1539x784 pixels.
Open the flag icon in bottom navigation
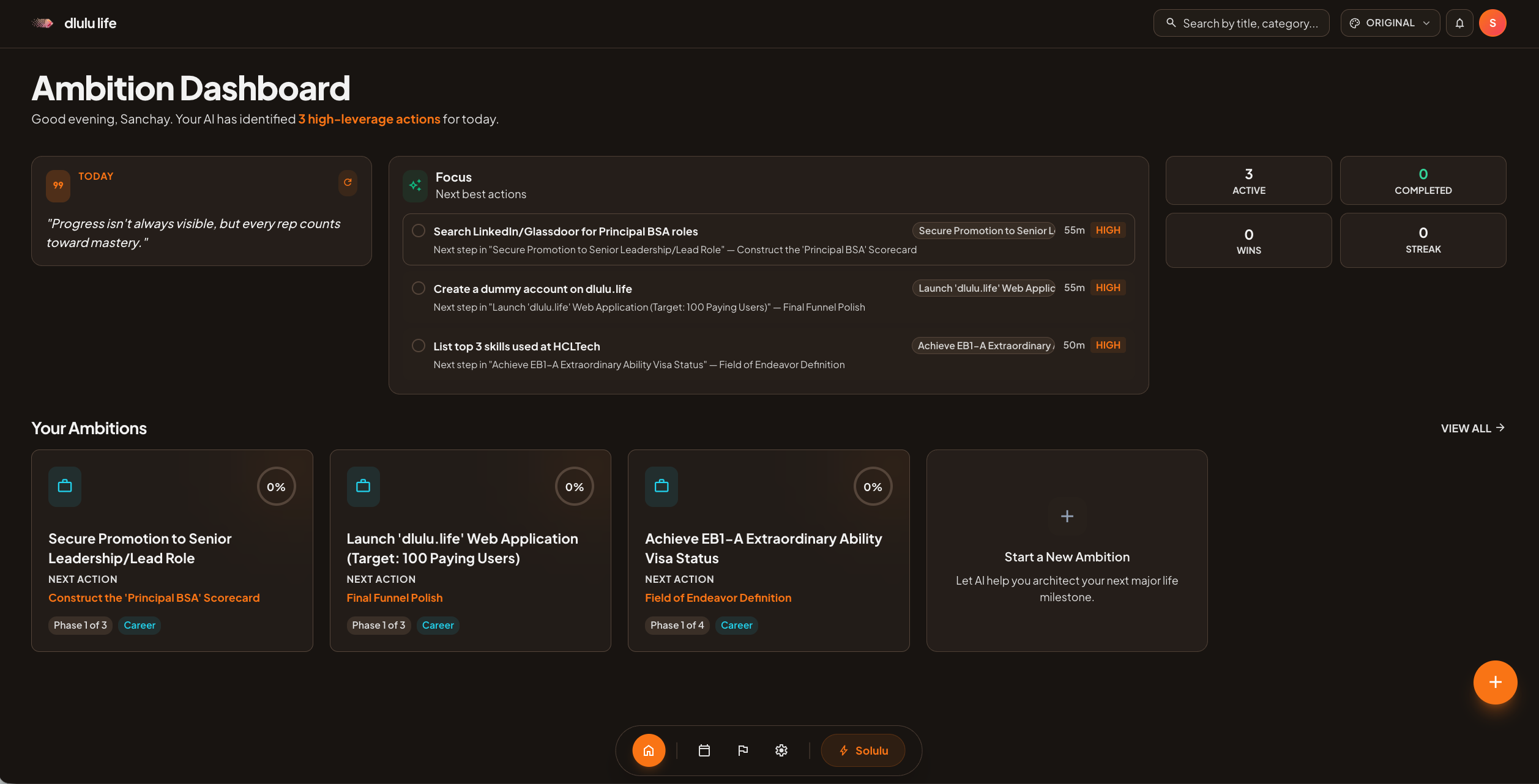[x=743, y=750]
